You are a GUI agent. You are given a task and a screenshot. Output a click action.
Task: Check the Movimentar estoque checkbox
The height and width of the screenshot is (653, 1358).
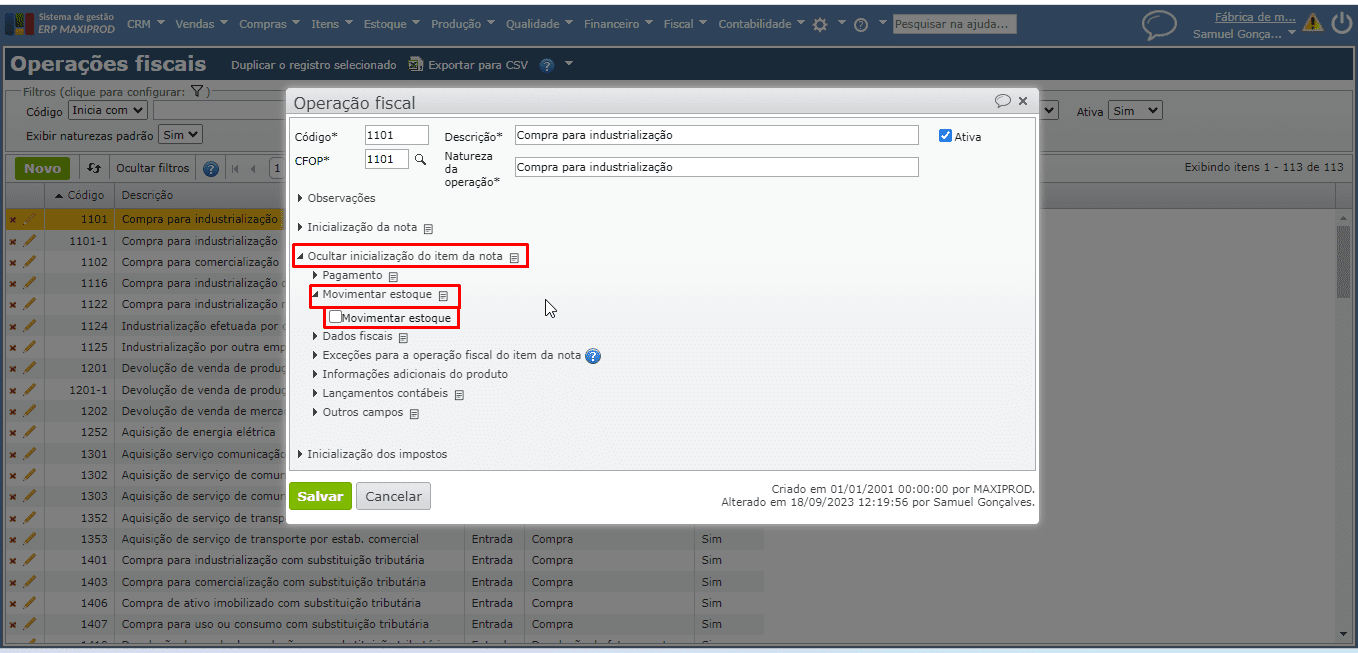click(335, 317)
